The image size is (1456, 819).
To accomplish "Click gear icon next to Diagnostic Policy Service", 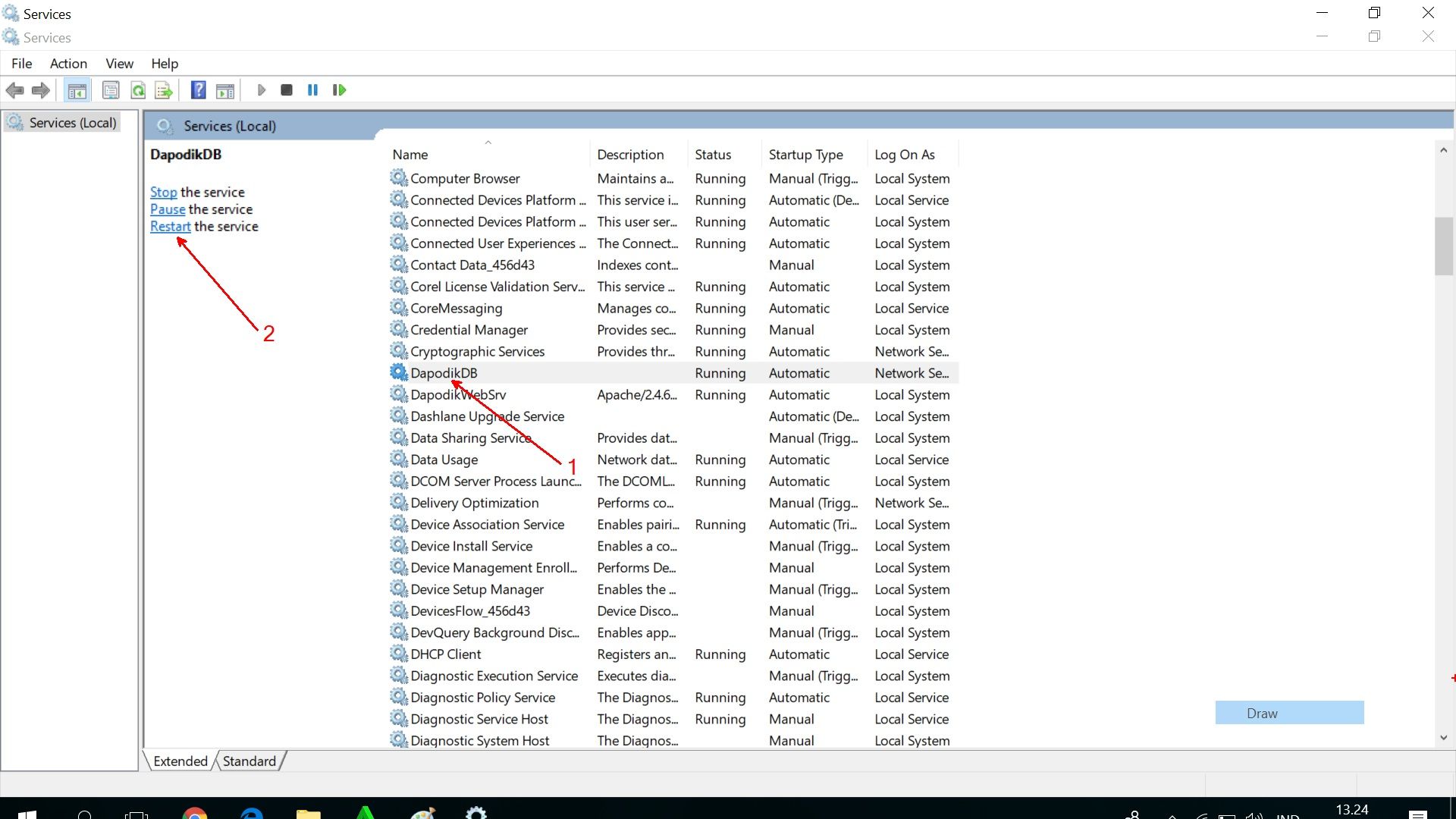I will tap(399, 697).
